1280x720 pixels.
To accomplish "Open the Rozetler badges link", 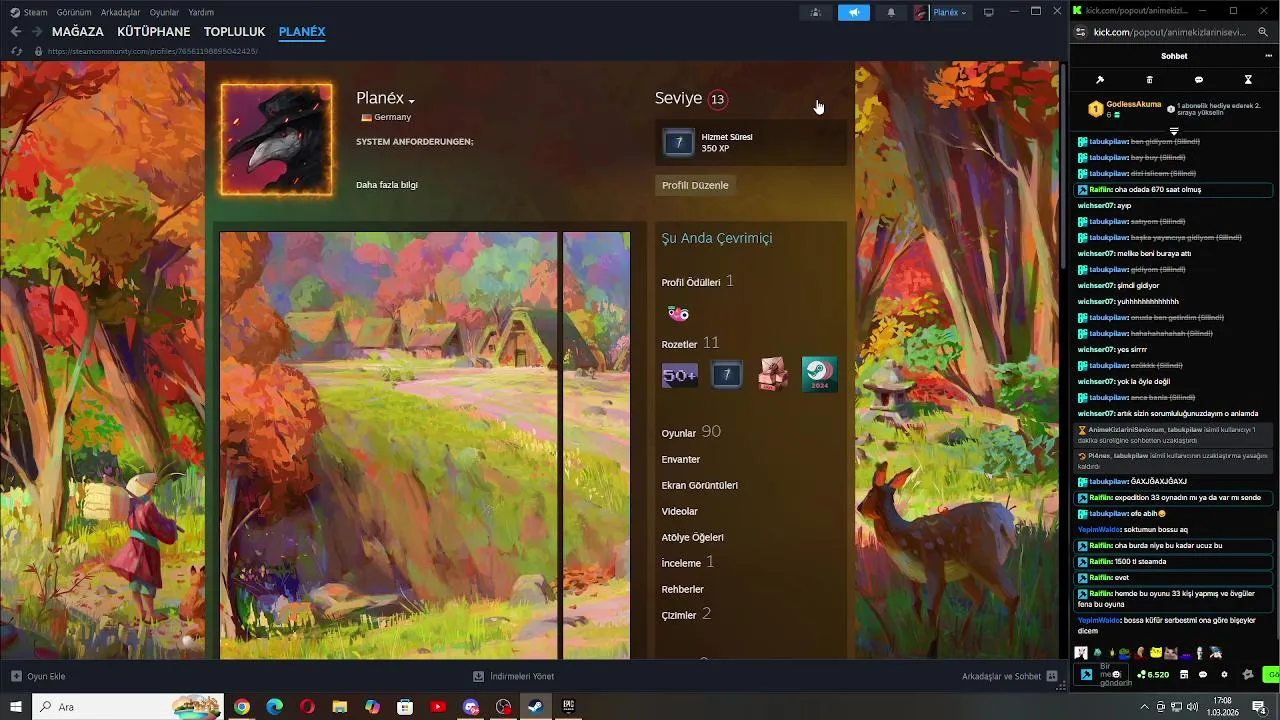I will pyautogui.click(x=680, y=345).
